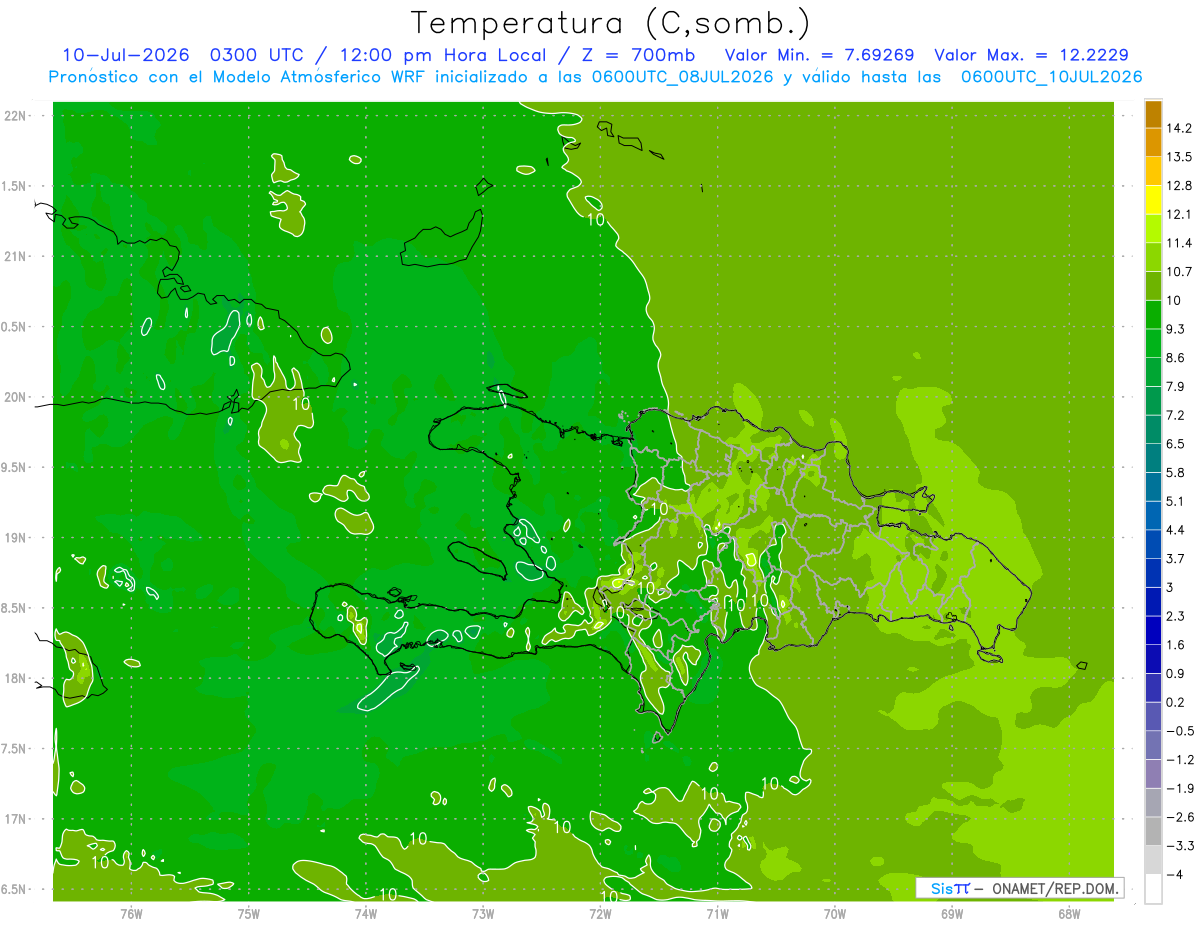Viewport: 1200px width, 927px height.
Task: Click the colorbar label '-4'
Action: click(1174, 875)
